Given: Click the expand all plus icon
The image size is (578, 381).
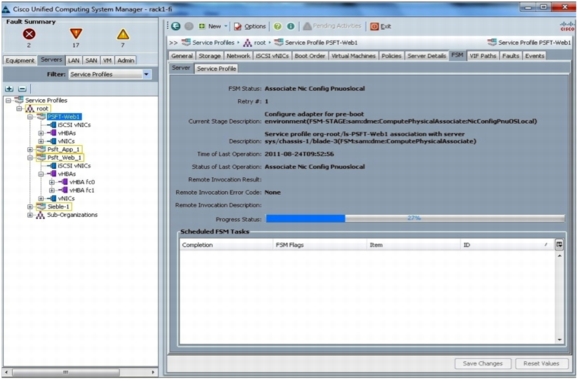Looking at the screenshot, I should click(x=9, y=89).
